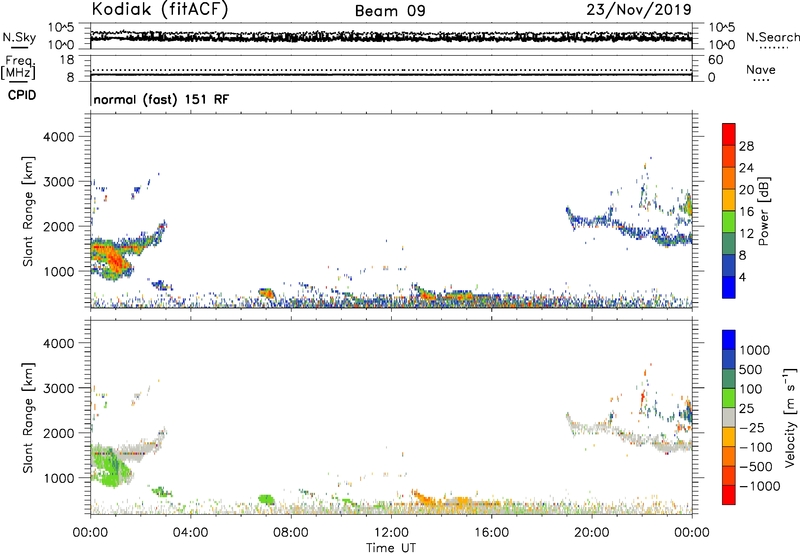Click the 500 label on the velocity colorbar
The image size is (800, 554).
751,370
